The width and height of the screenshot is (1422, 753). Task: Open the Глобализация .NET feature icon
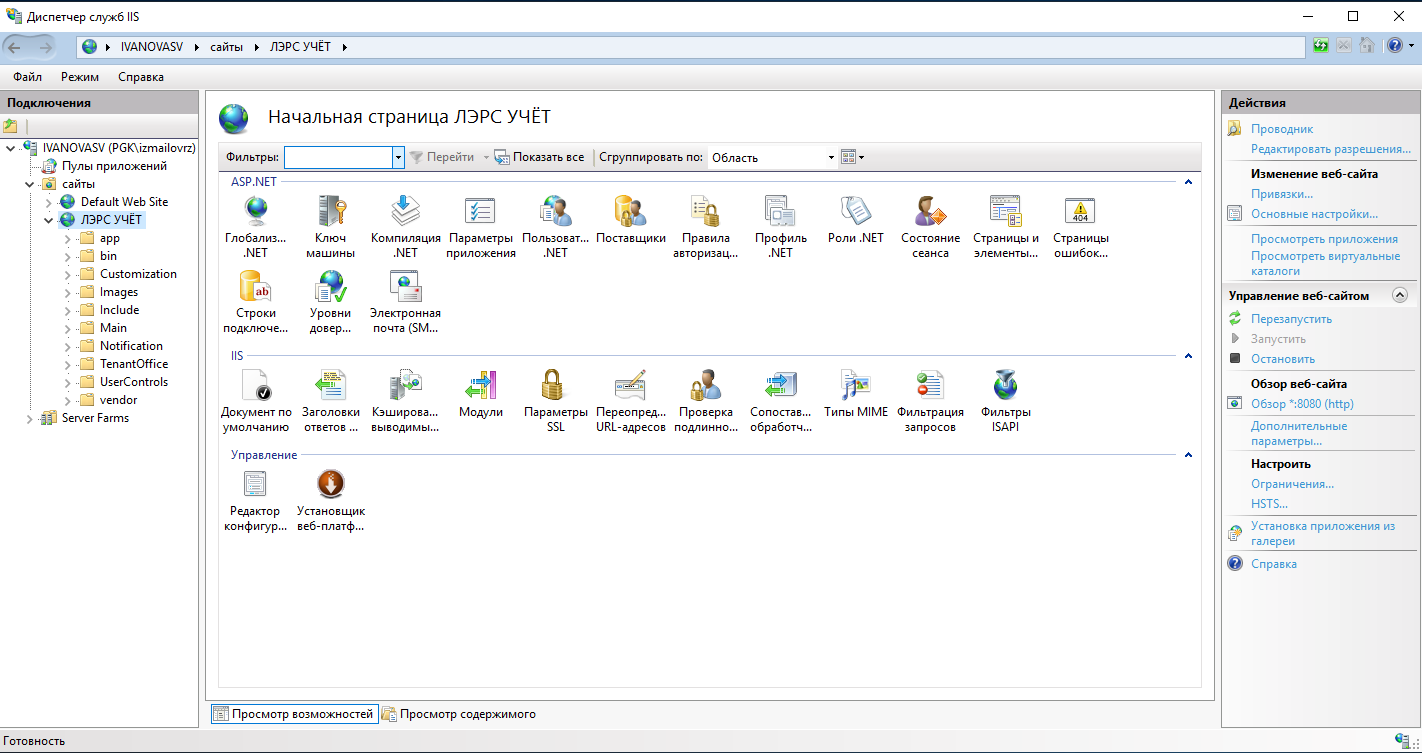pyautogui.click(x=256, y=211)
